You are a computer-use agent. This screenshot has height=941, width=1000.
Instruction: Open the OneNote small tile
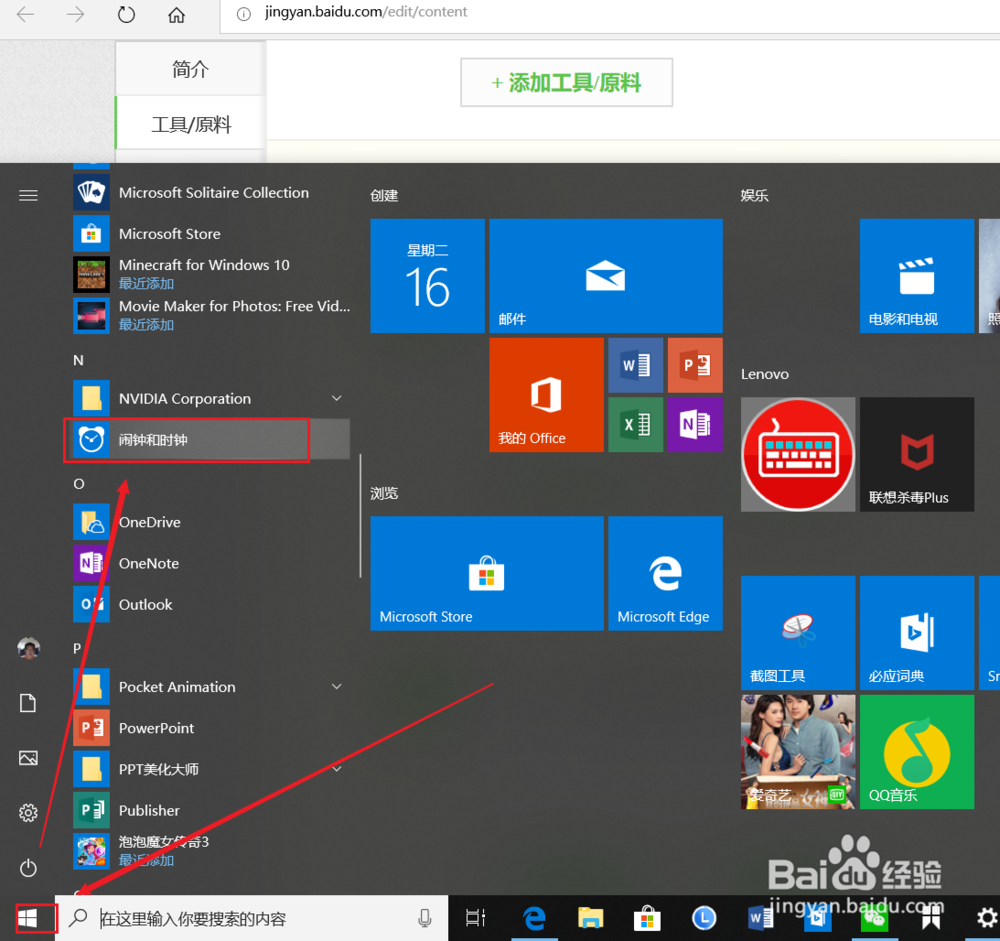(x=695, y=425)
